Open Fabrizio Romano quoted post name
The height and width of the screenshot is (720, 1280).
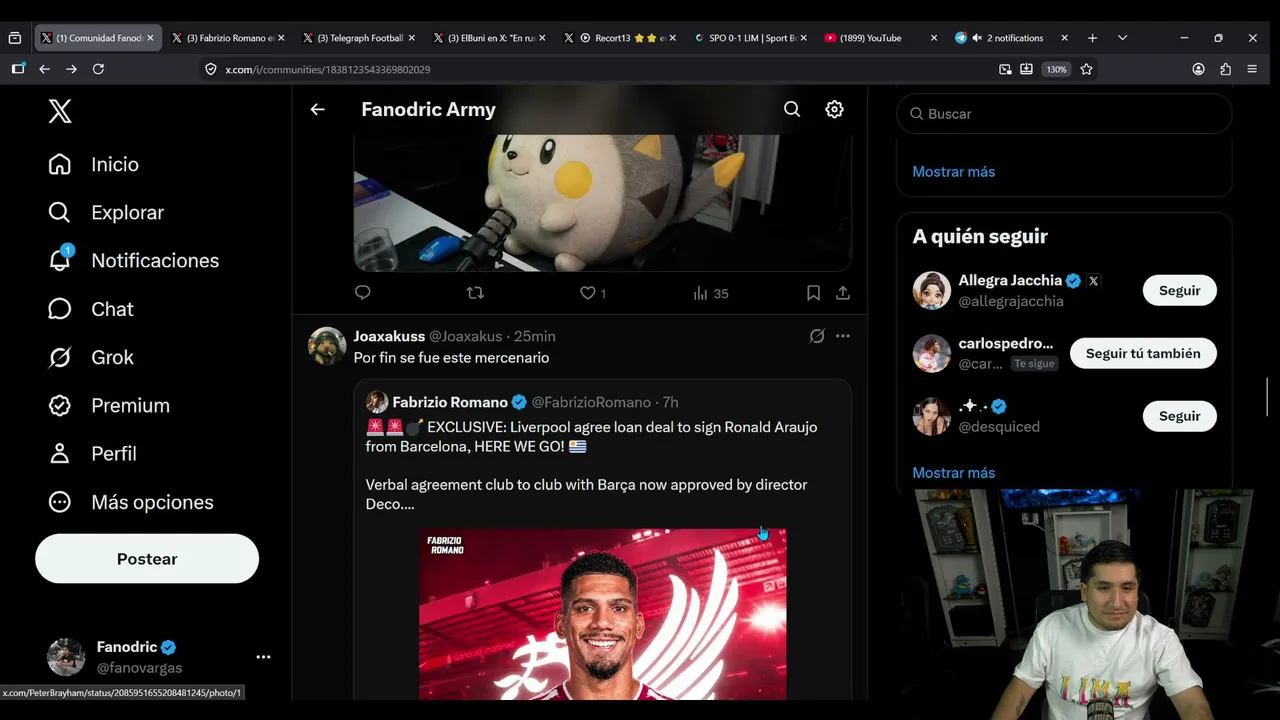pyautogui.click(x=450, y=402)
